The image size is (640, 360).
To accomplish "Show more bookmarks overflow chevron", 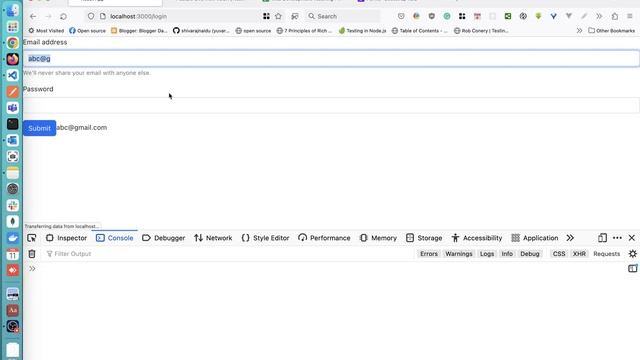I will pyautogui.click(x=579, y=31).
